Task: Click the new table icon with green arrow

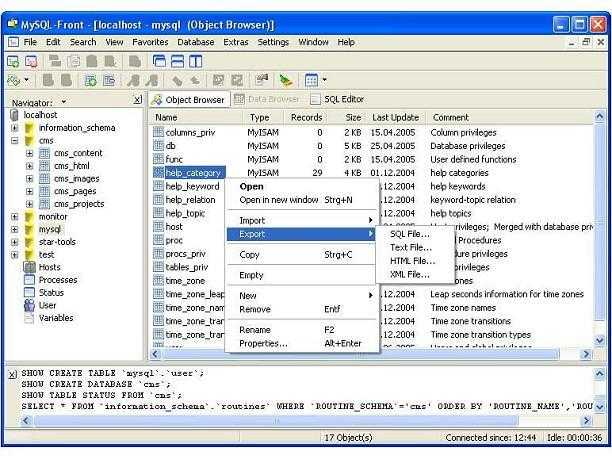Action: (91, 80)
